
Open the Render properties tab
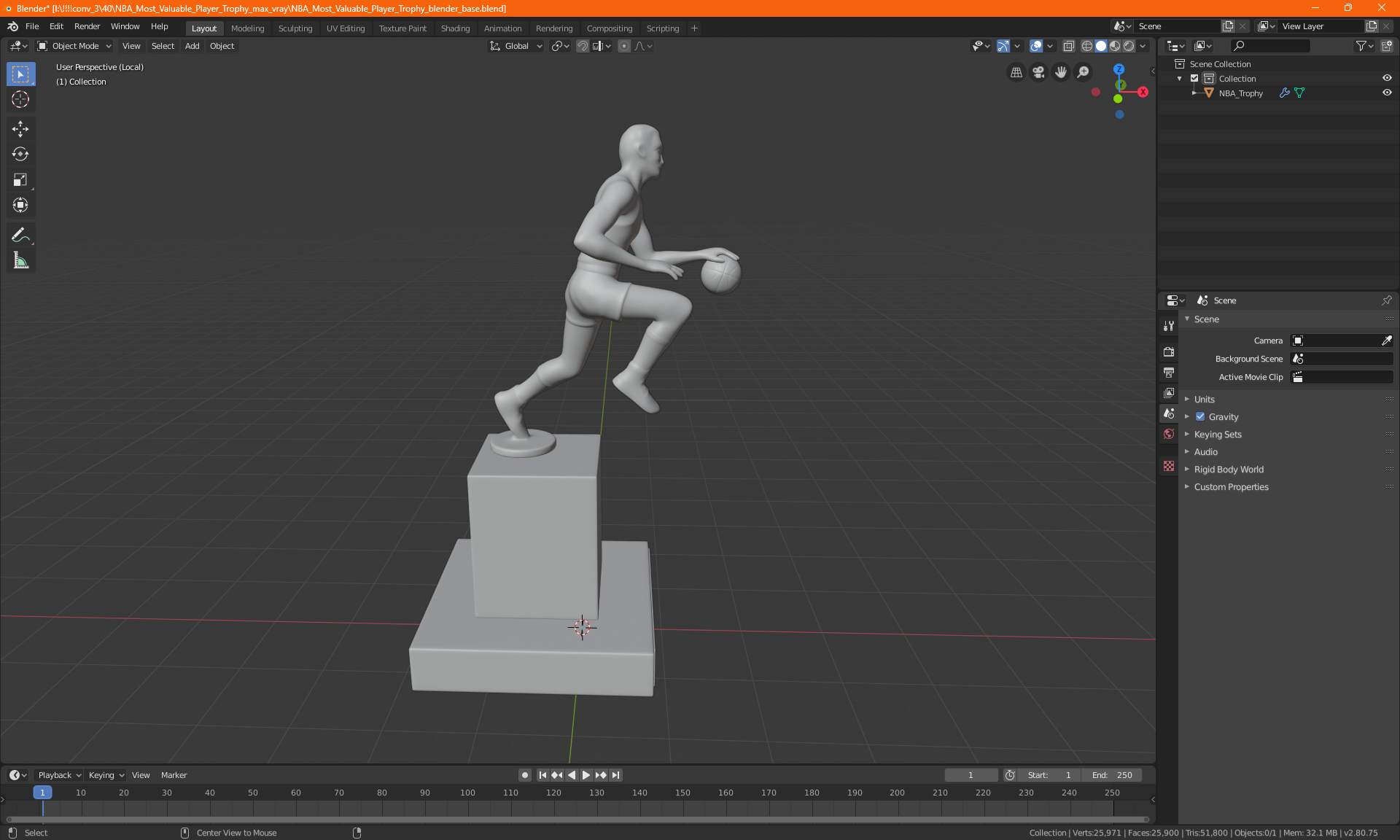point(1169,351)
